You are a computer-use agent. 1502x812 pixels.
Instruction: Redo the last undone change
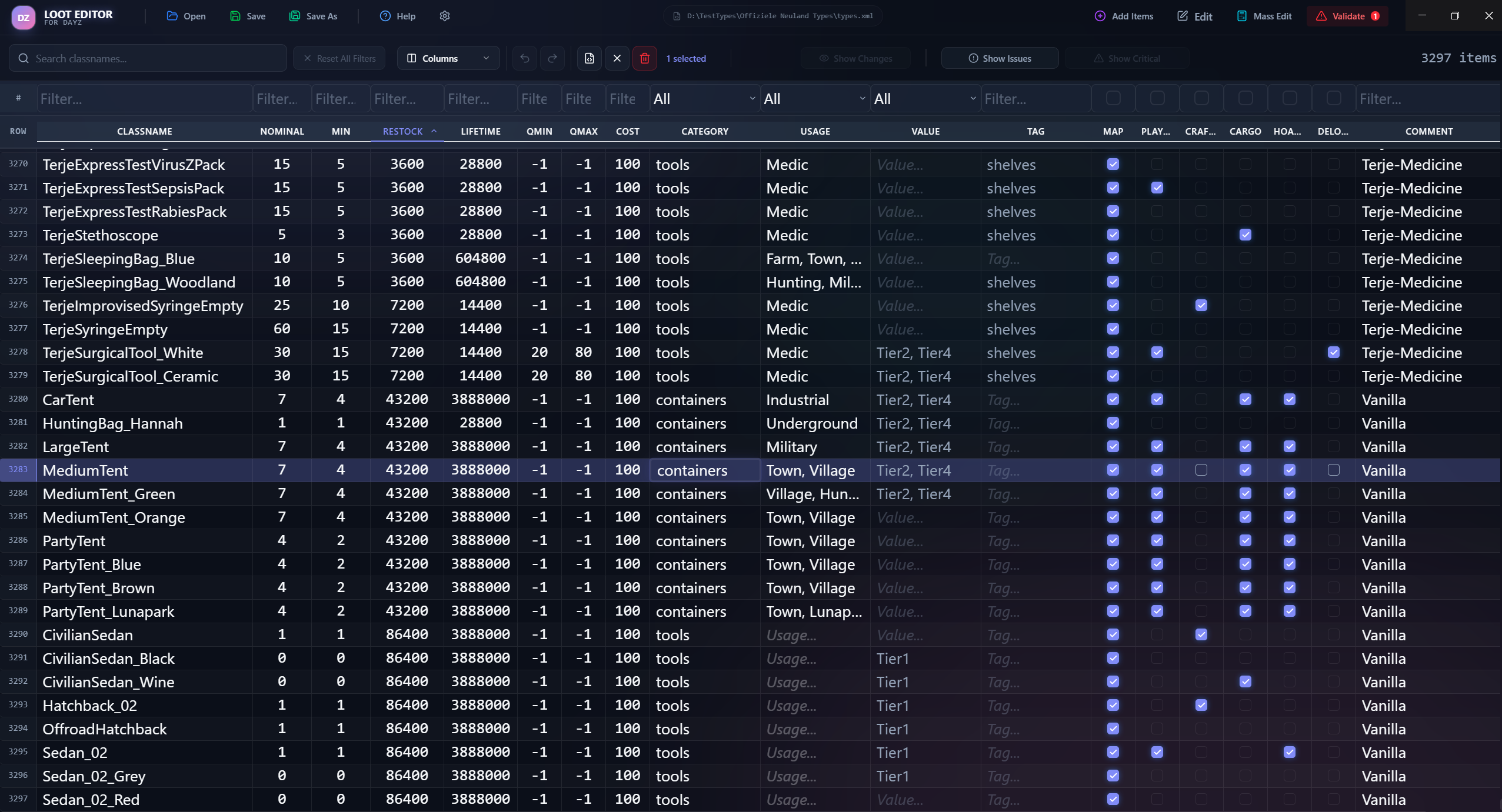click(x=552, y=58)
